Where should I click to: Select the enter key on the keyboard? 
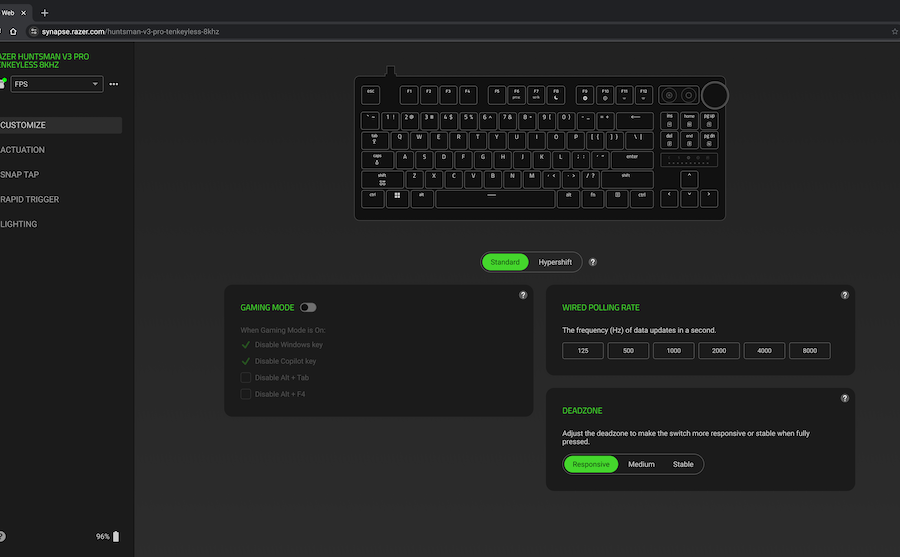(632, 160)
